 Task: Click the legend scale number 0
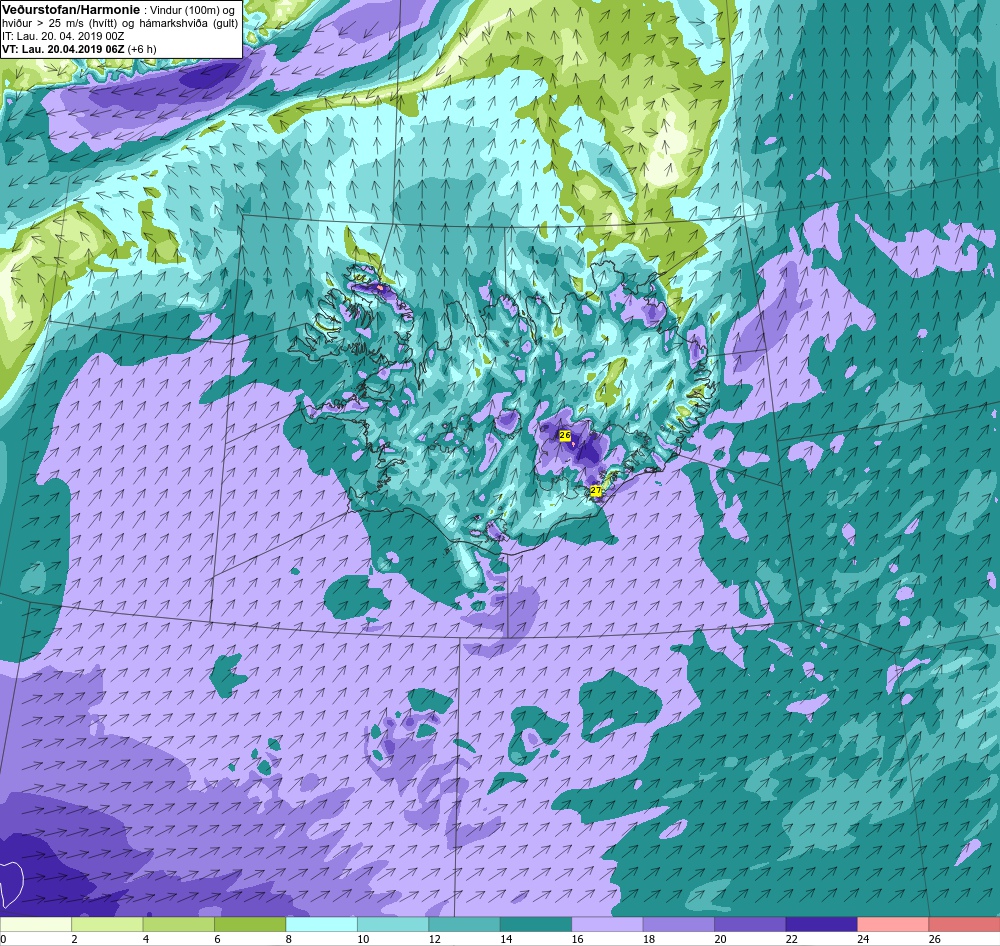coord(3,939)
